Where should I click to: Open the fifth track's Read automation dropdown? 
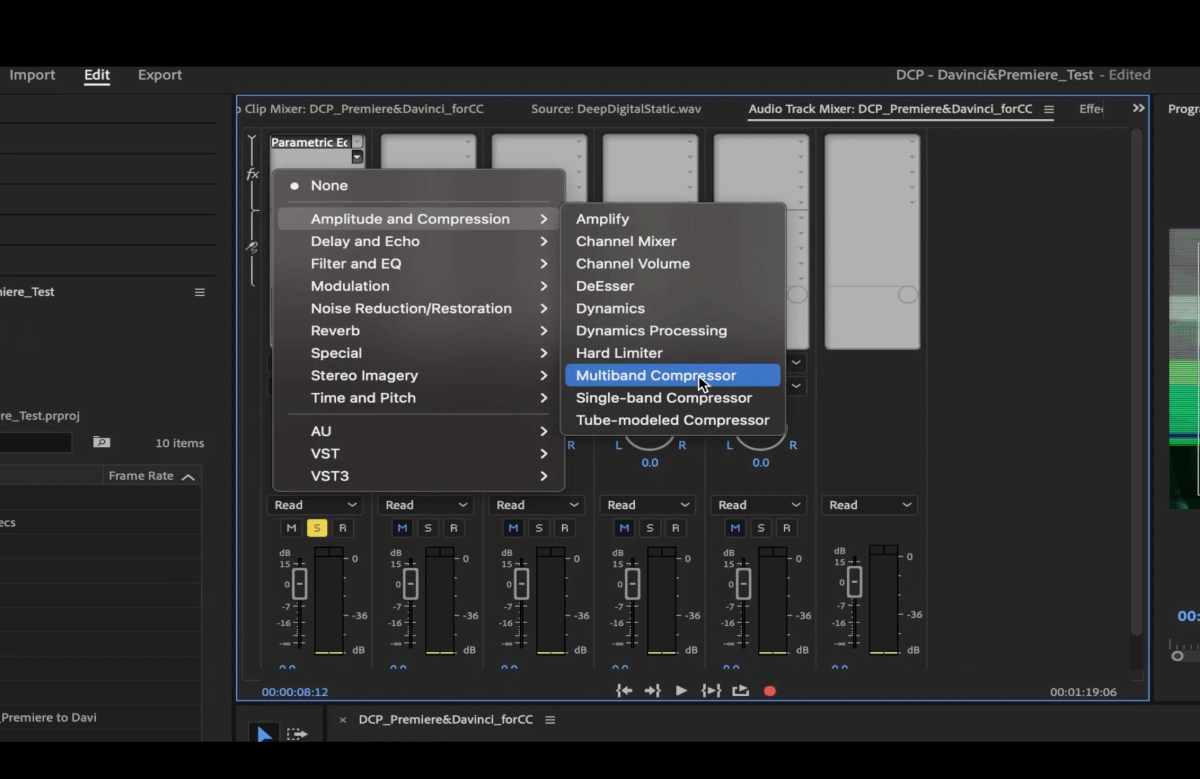[x=758, y=505]
